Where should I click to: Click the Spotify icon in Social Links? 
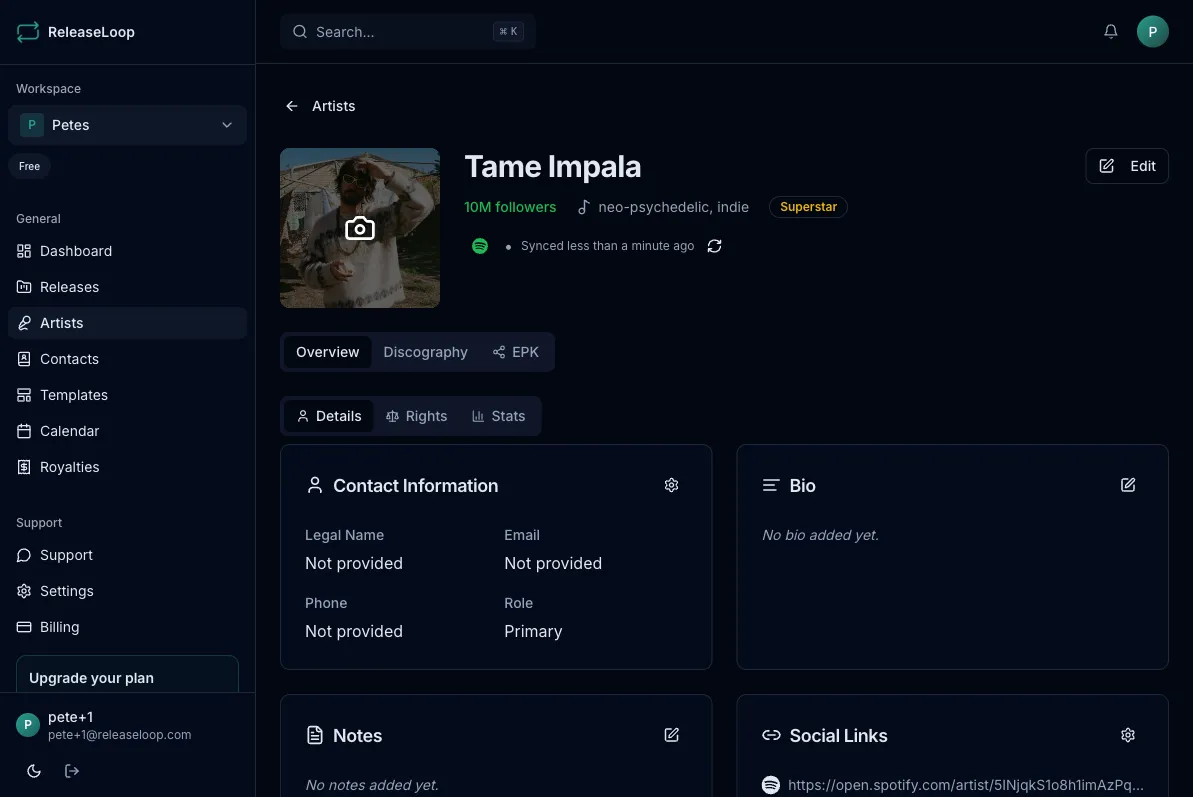coord(771,784)
